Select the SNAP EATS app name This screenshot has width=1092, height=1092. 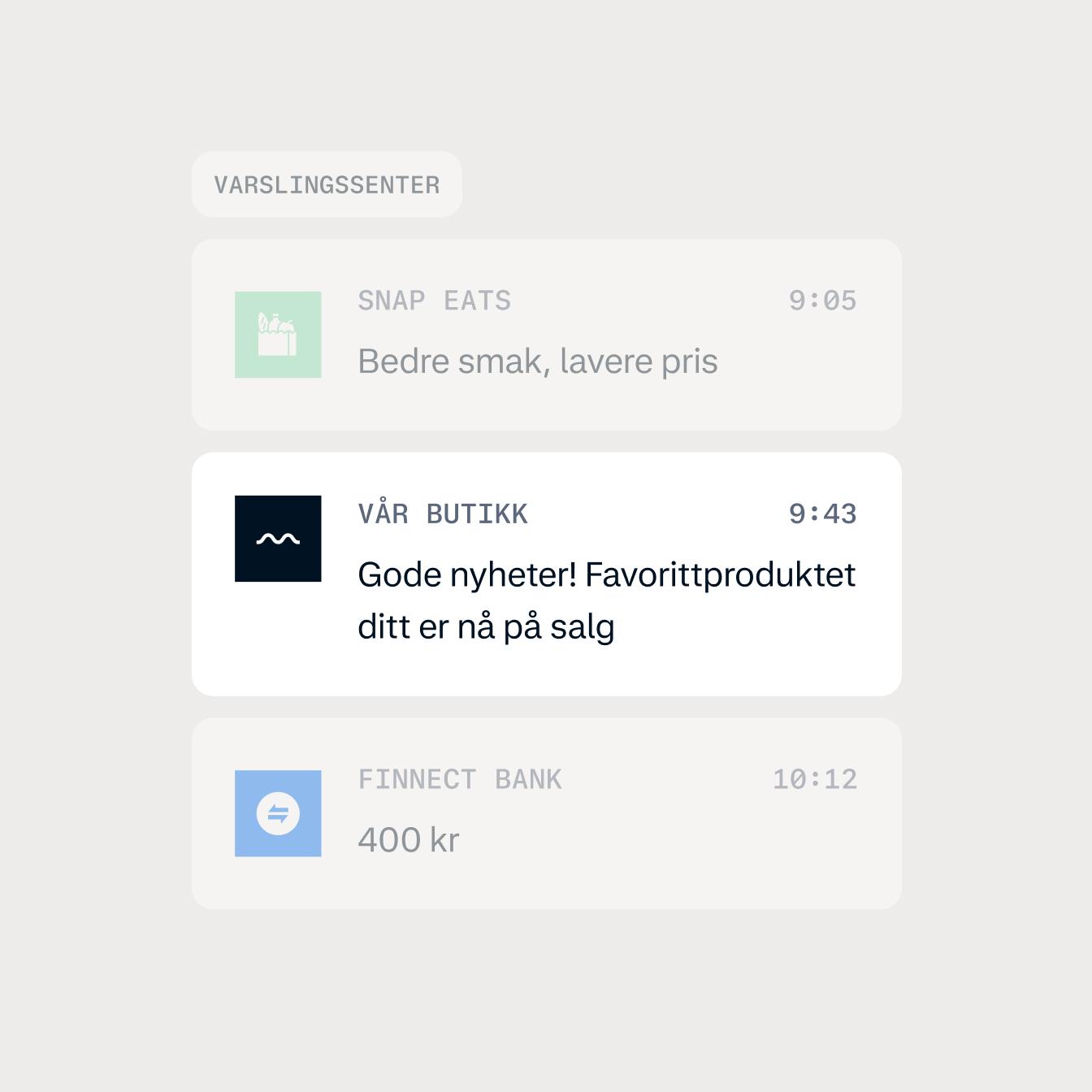(435, 301)
